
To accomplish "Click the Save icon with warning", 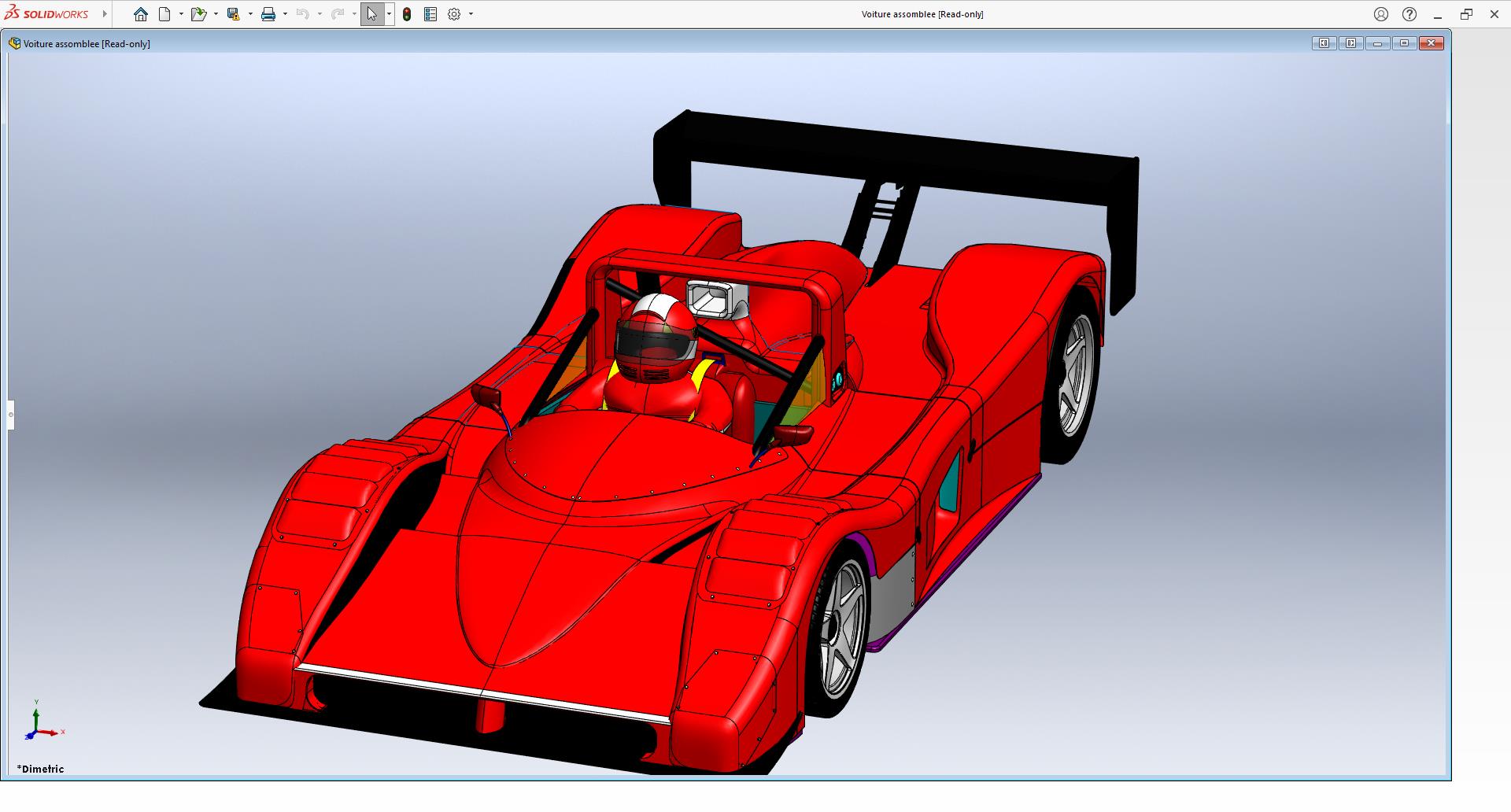I will 233,14.
